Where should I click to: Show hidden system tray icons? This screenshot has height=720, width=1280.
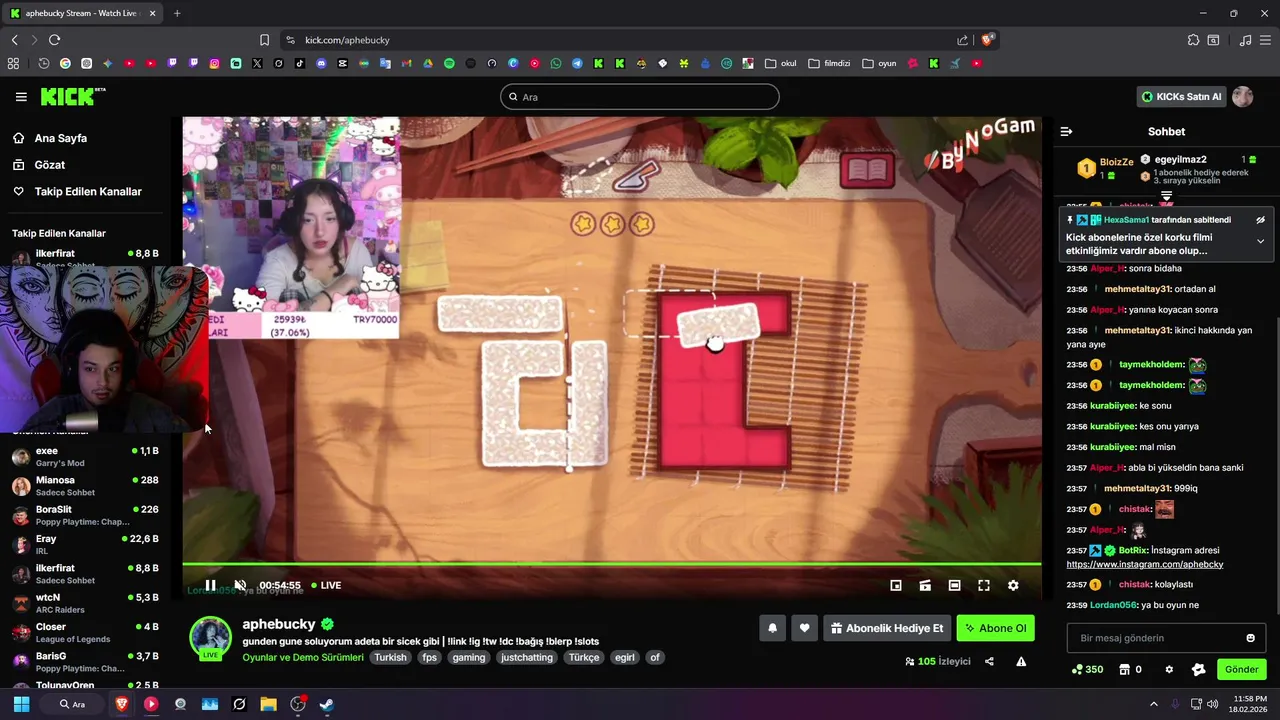pyautogui.click(x=1153, y=704)
